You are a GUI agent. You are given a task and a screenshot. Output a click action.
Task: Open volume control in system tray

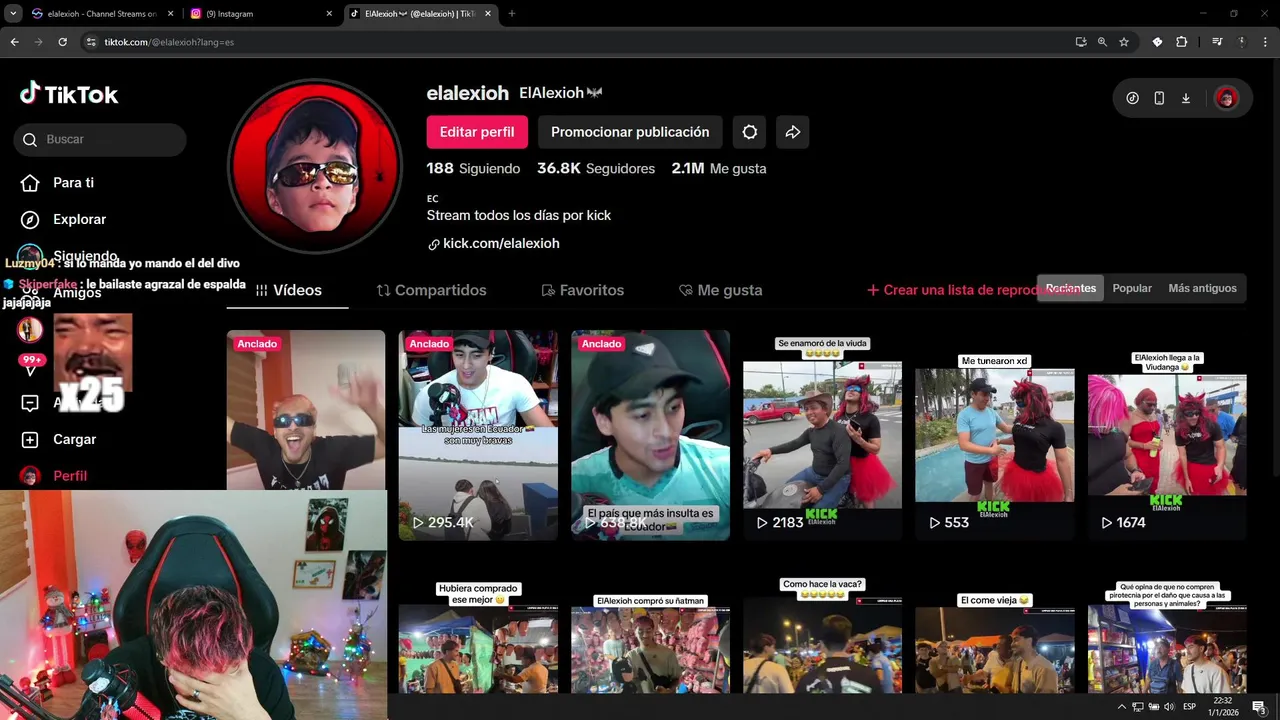pos(1168,707)
